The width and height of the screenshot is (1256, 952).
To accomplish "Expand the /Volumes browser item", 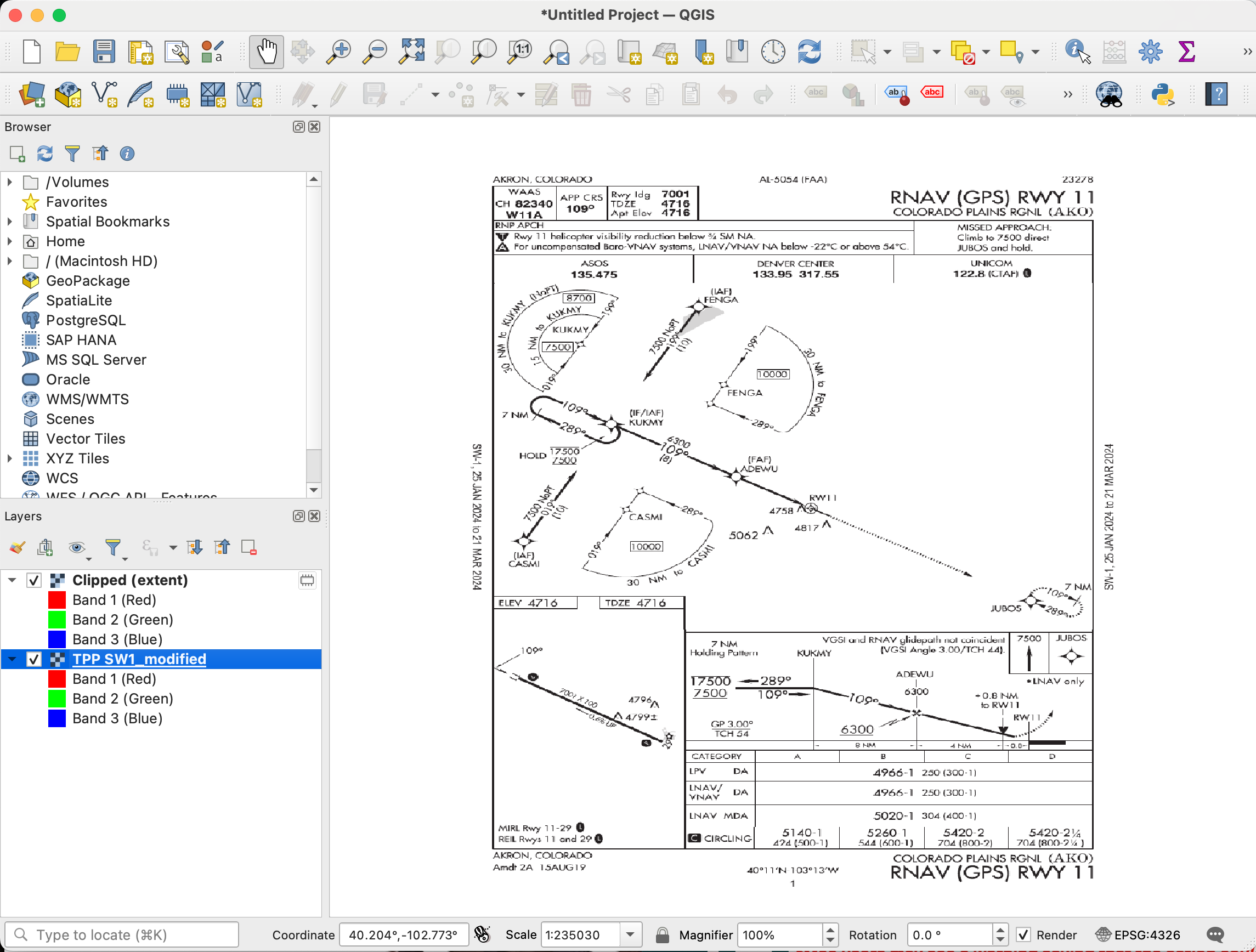I will point(10,182).
